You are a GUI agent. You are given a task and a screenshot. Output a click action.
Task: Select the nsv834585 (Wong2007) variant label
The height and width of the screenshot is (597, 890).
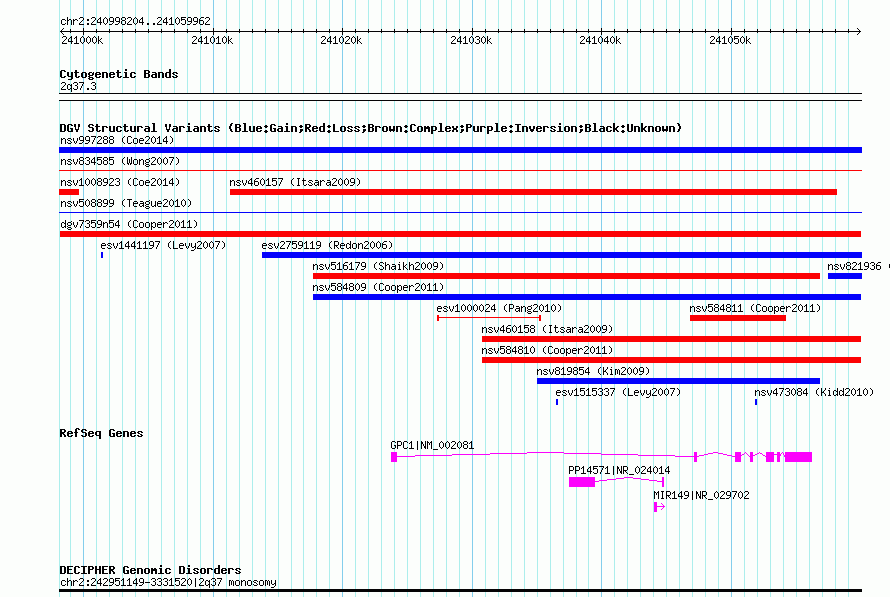(120, 161)
